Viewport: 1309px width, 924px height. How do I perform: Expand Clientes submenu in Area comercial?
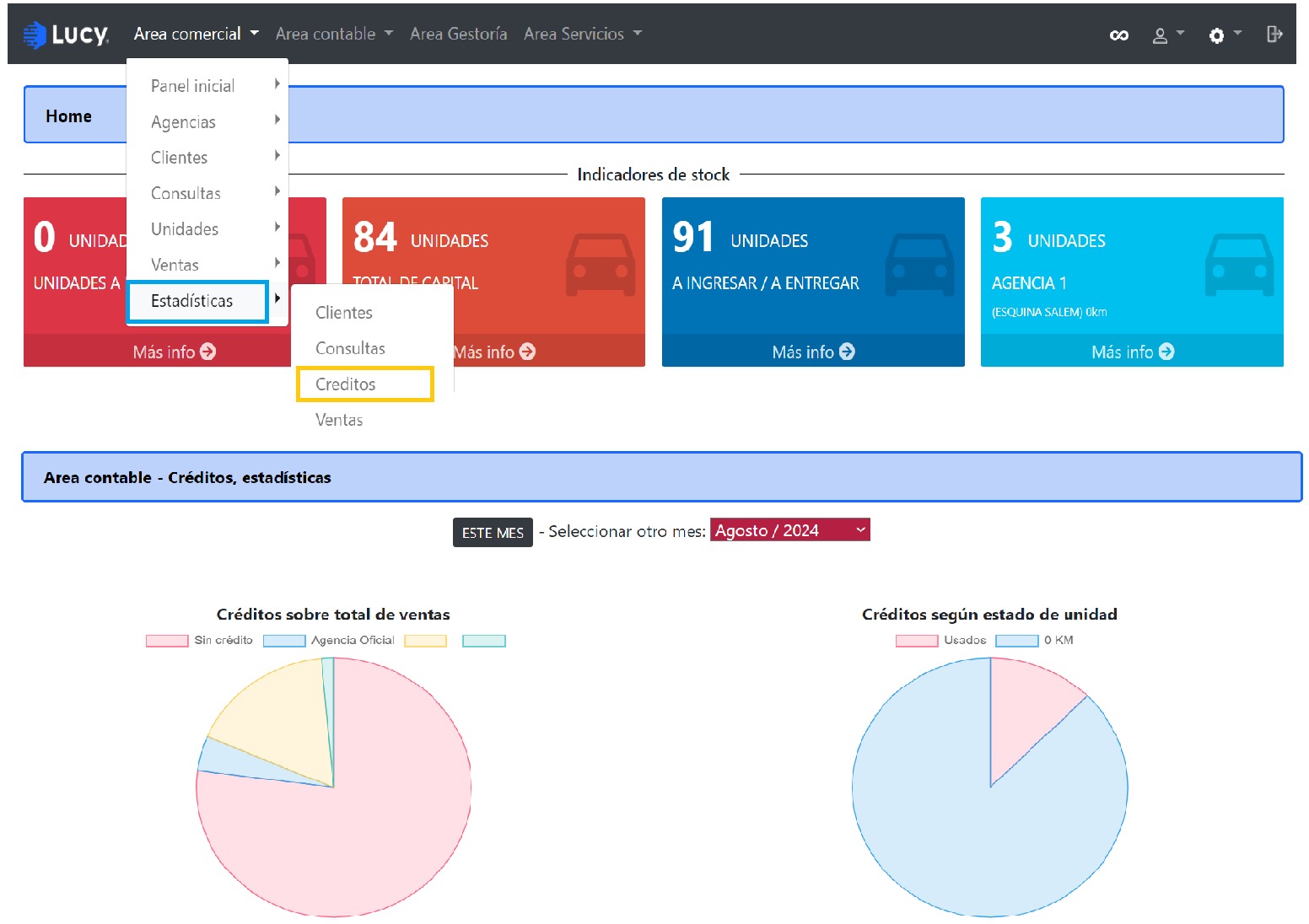(207, 158)
